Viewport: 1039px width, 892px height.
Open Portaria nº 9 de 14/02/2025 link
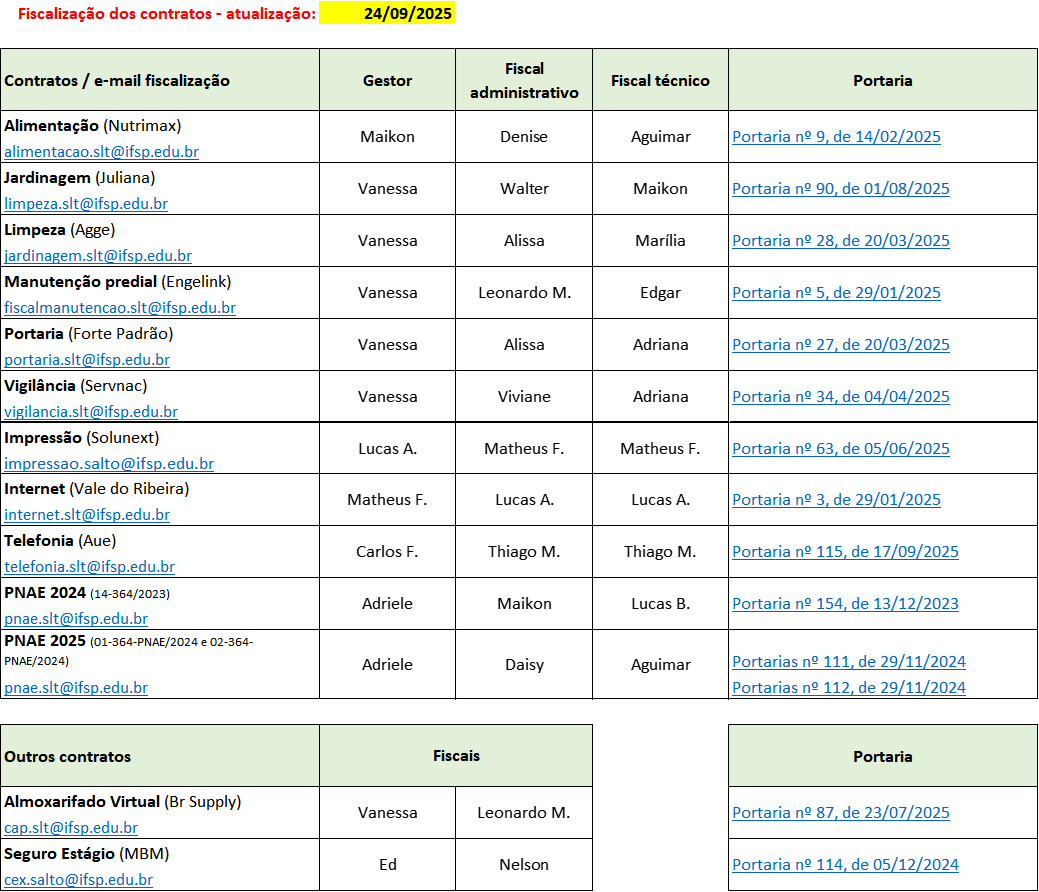[836, 137]
